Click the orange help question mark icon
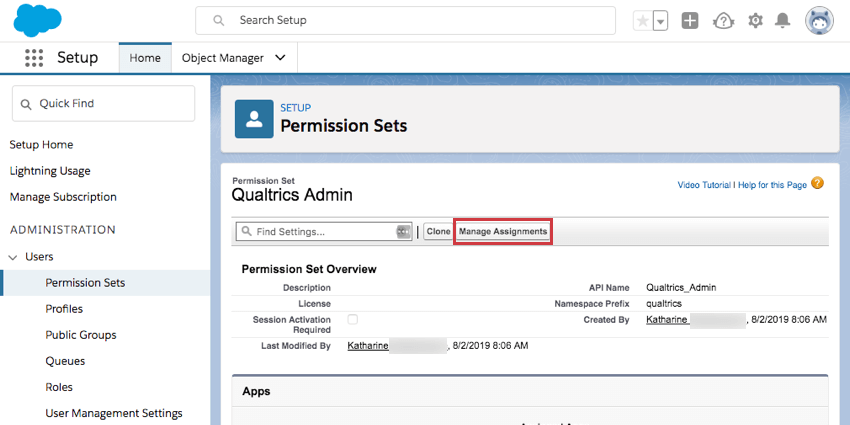The height and width of the screenshot is (425, 850). click(x=818, y=184)
